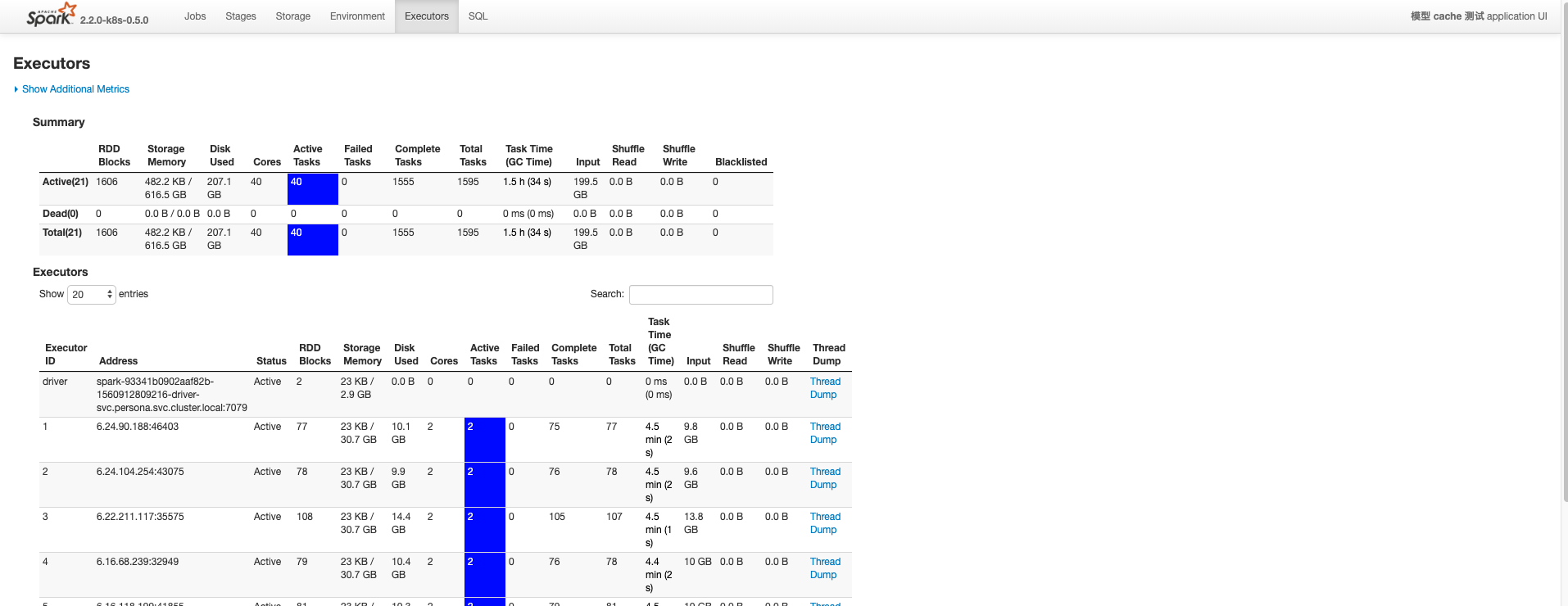Select the SQL tab
1568x606 pixels.
[x=478, y=16]
